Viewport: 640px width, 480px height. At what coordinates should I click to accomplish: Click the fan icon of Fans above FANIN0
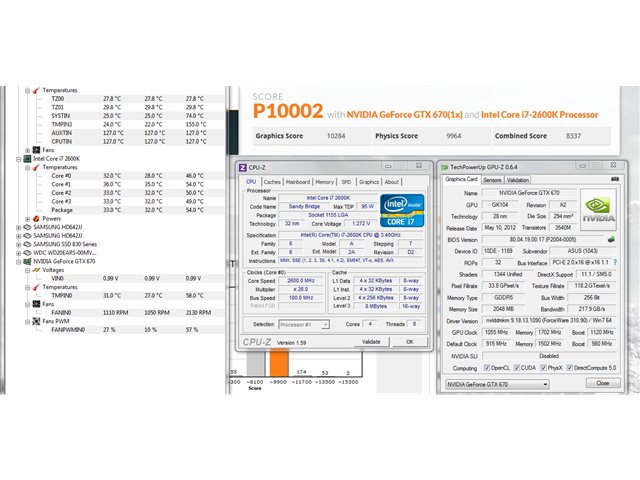click(36, 304)
